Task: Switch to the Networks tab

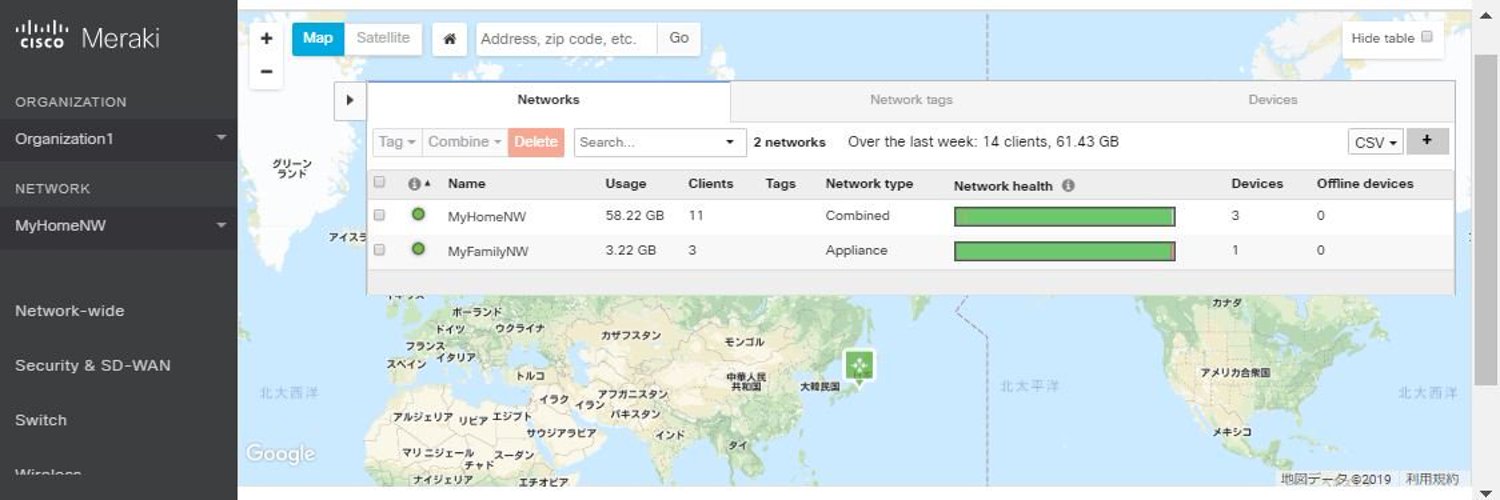Action: click(548, 100)
